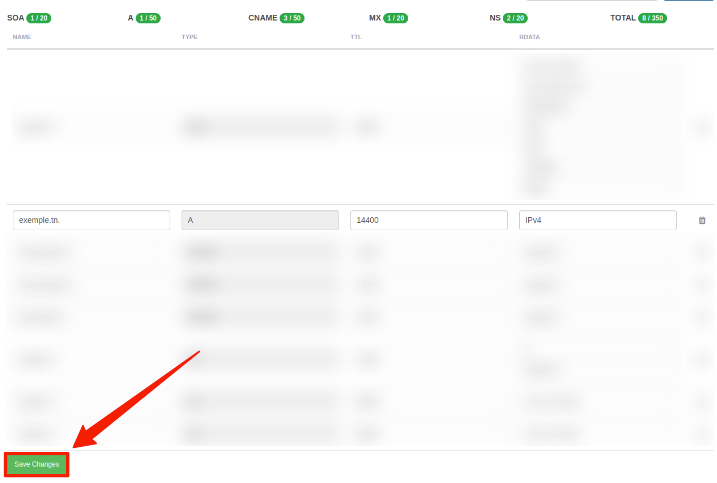717x483 pixels.
Task: Click the NAME column header
Action: click(22, 37)
